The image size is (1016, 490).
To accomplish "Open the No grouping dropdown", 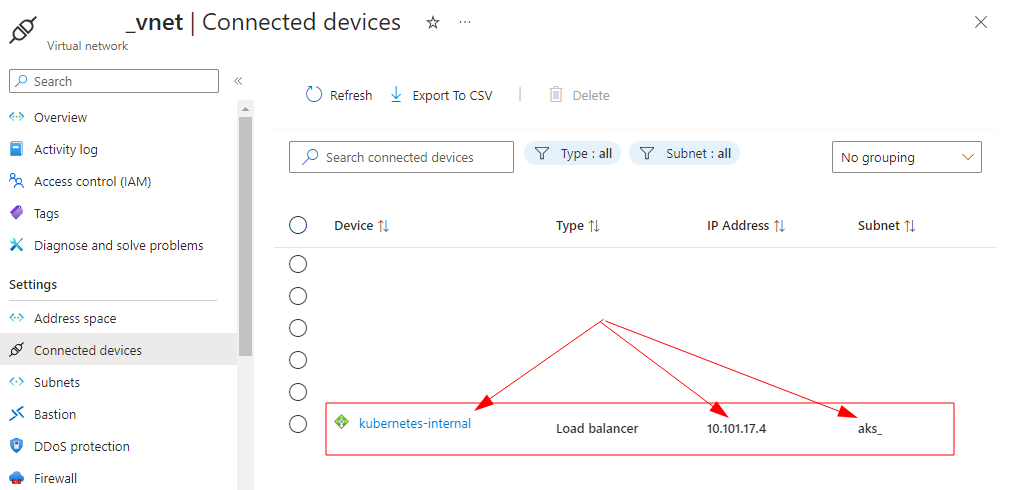I will (906, 157).
